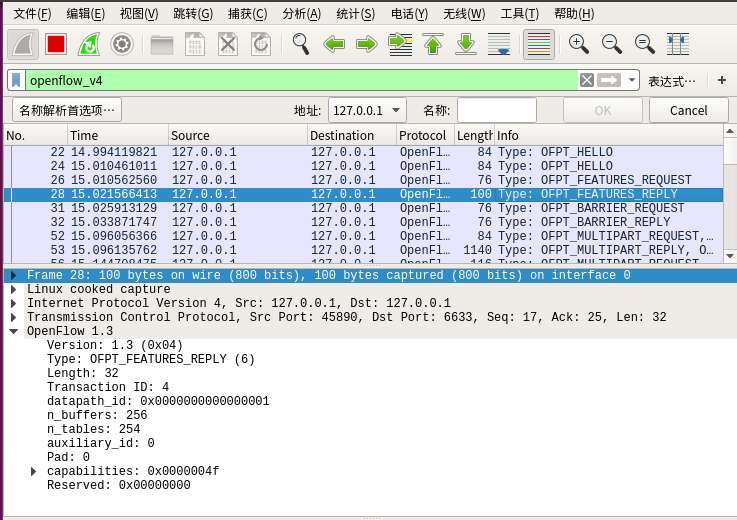Save the capture file icon

[x=195, y=45]
